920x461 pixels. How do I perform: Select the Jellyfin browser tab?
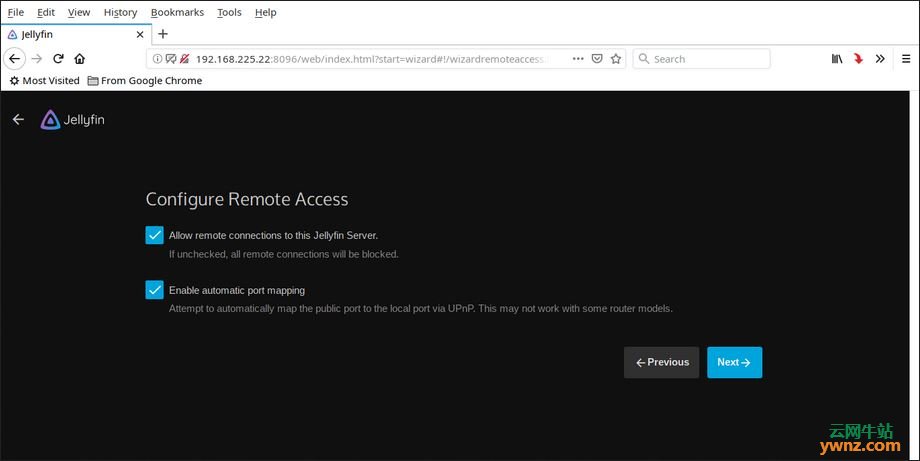click(76, 35)
